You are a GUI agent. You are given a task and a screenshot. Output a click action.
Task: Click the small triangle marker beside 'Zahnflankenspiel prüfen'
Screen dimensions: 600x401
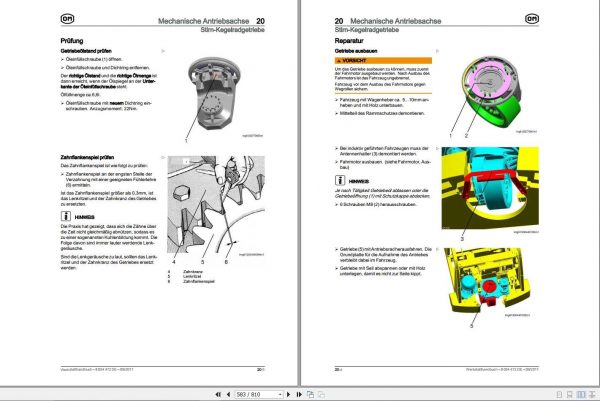pos(163,157)
